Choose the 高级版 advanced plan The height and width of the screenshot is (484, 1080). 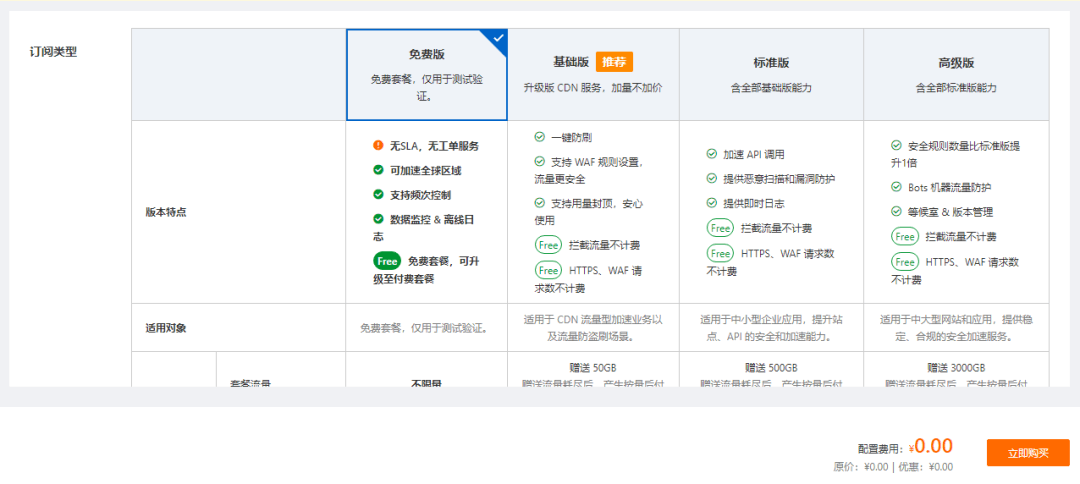(956, 62)
